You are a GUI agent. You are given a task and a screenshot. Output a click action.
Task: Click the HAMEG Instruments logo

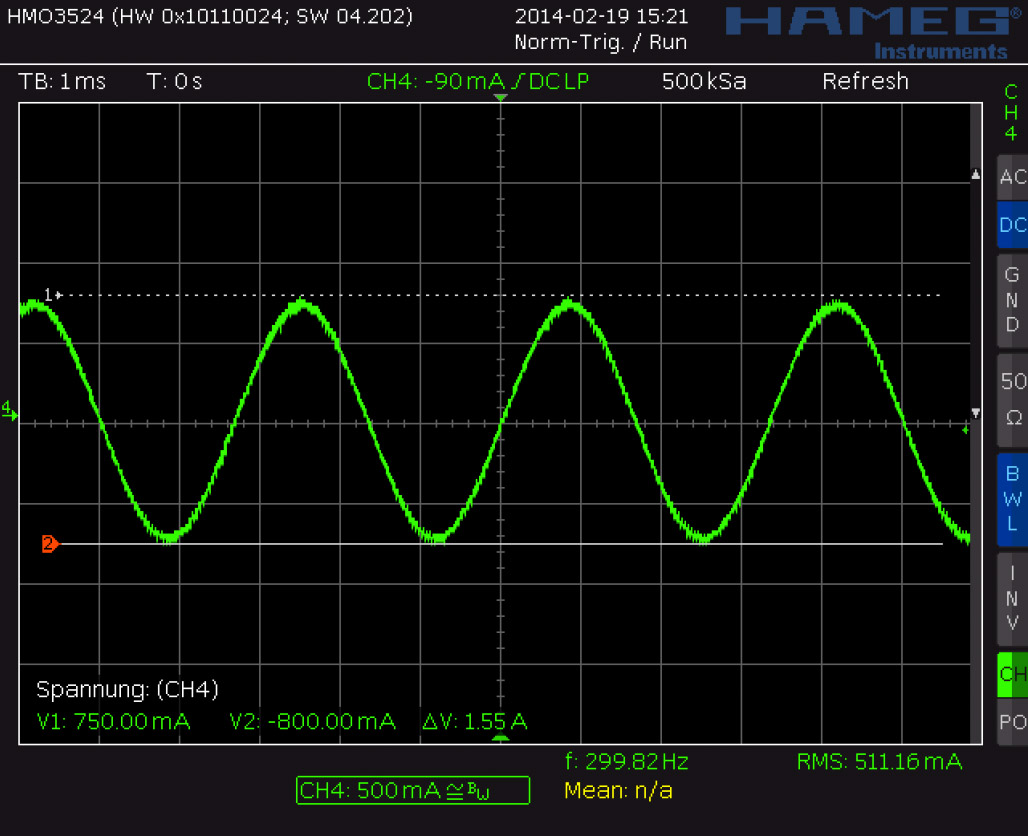[x=866, y=30]
